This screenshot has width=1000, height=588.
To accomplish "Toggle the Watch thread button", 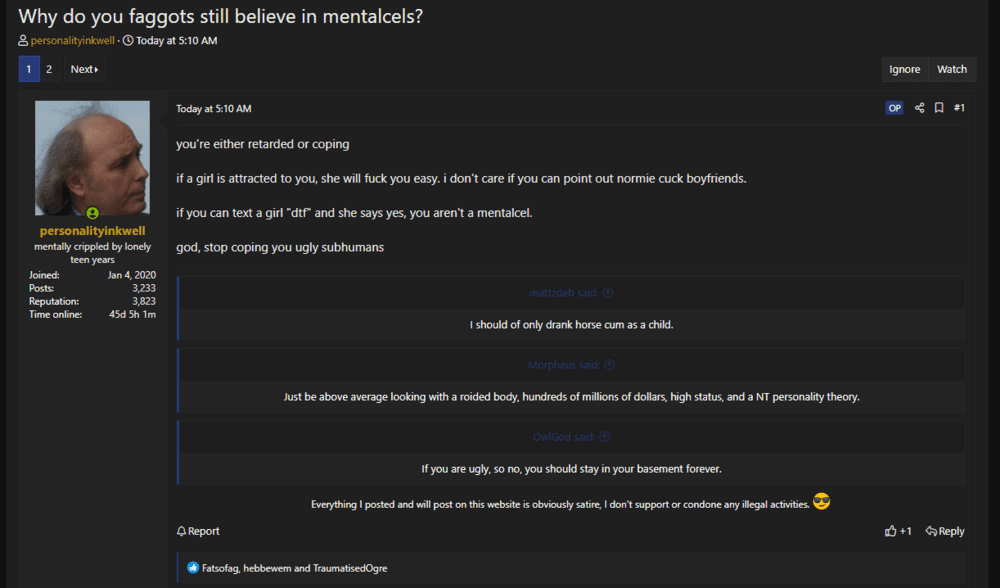I will (x=951, y=69).
